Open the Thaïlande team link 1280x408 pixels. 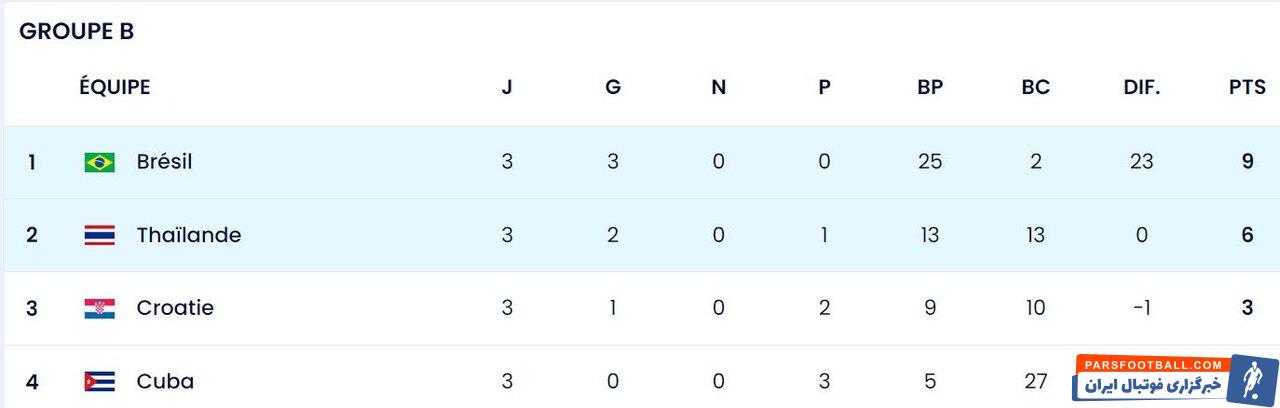pyautogui.click(x=188, y=235)
